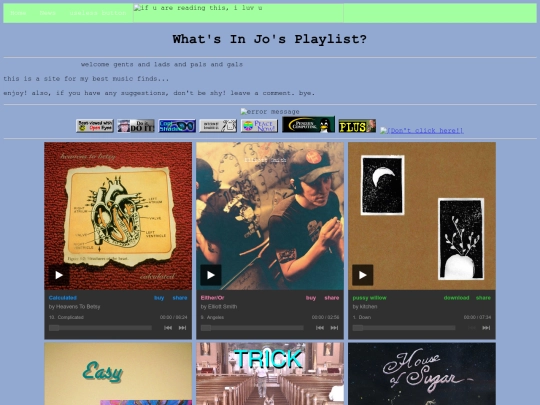The image size is (540, 405).
Task: Play the pussy willow album
Action: click(363, 275)
